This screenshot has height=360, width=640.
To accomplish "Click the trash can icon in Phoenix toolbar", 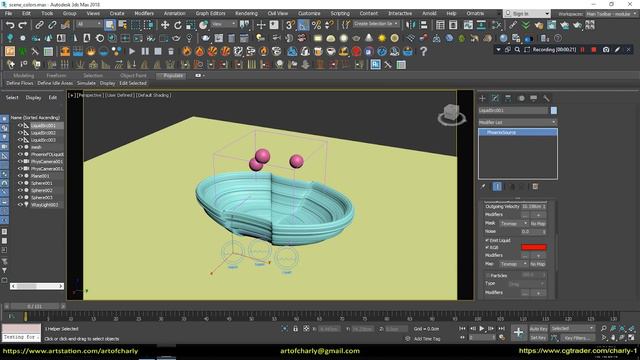I will pyautogui.click(x=171, y=51).
